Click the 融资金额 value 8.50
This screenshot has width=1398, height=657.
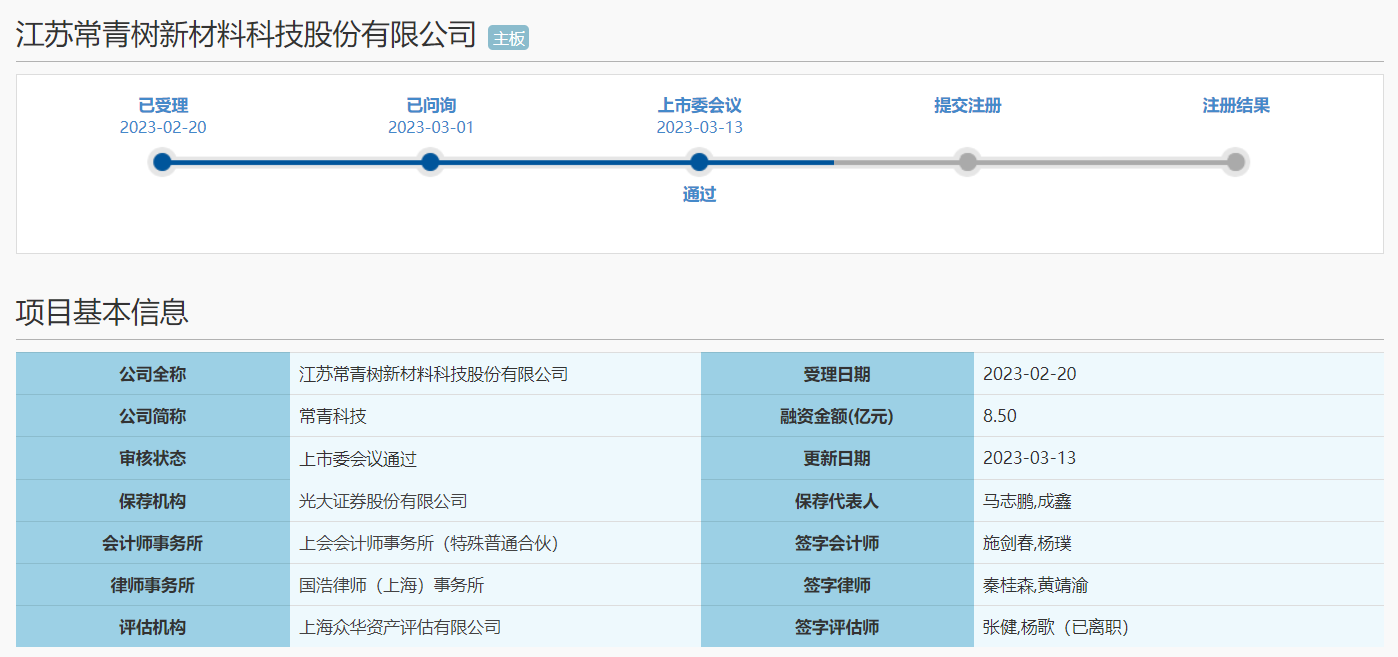tap(1000, 416)
